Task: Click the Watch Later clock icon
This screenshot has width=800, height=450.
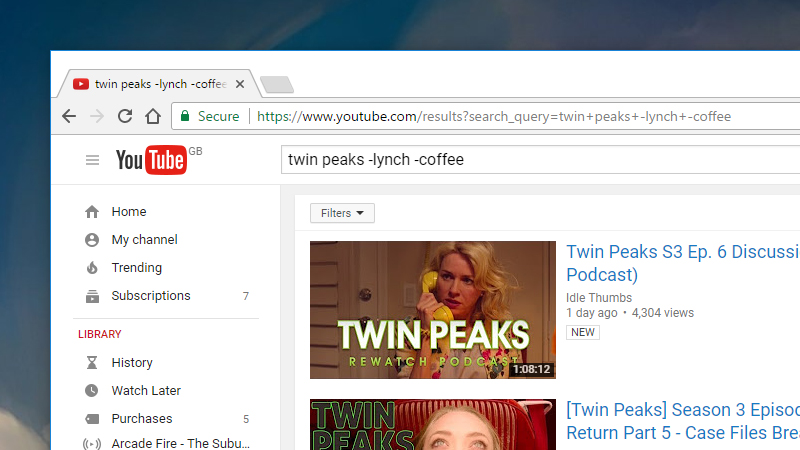Action: tap(91, 391)
